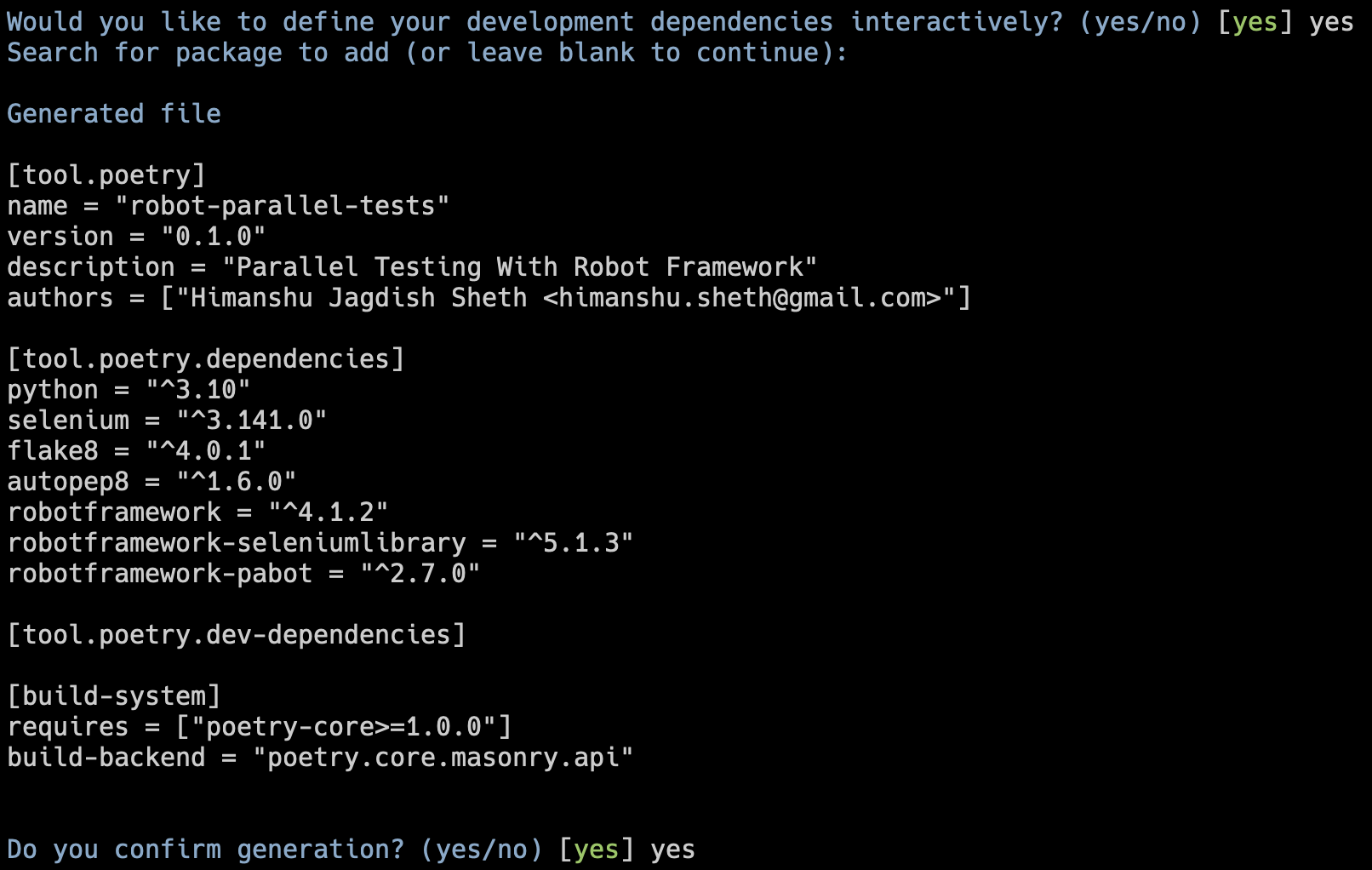Click the "Do you confirm generation?" prompt

pos(205,850)
